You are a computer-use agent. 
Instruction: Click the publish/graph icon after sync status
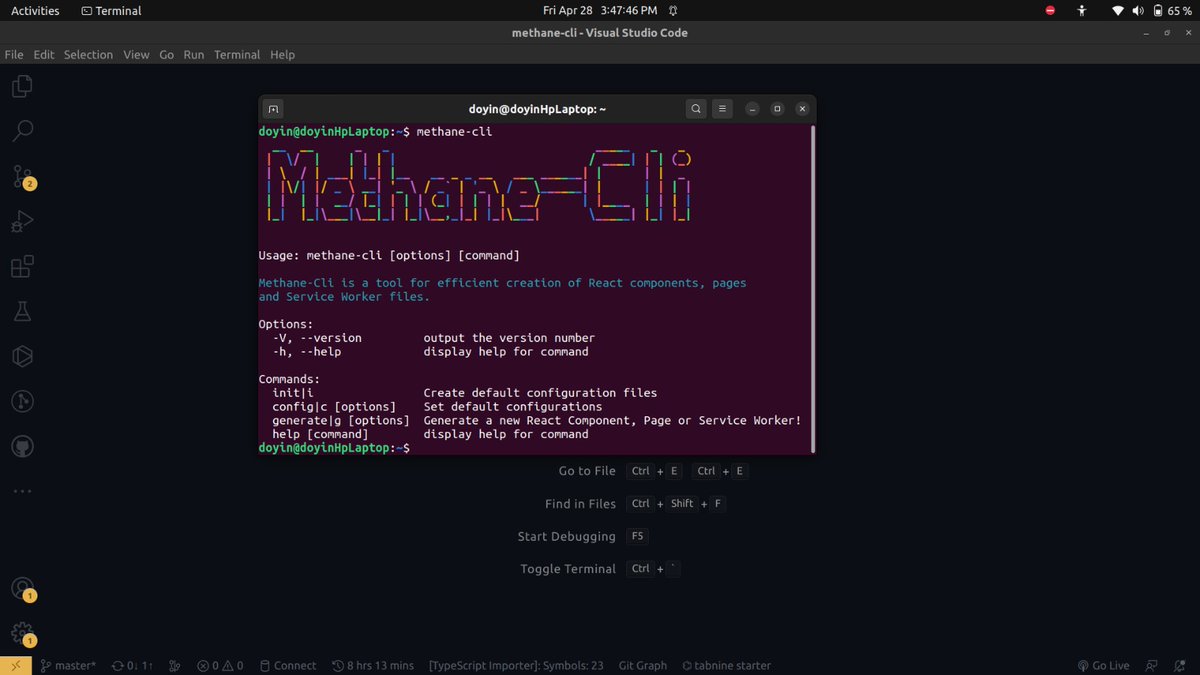coord(175,665)
